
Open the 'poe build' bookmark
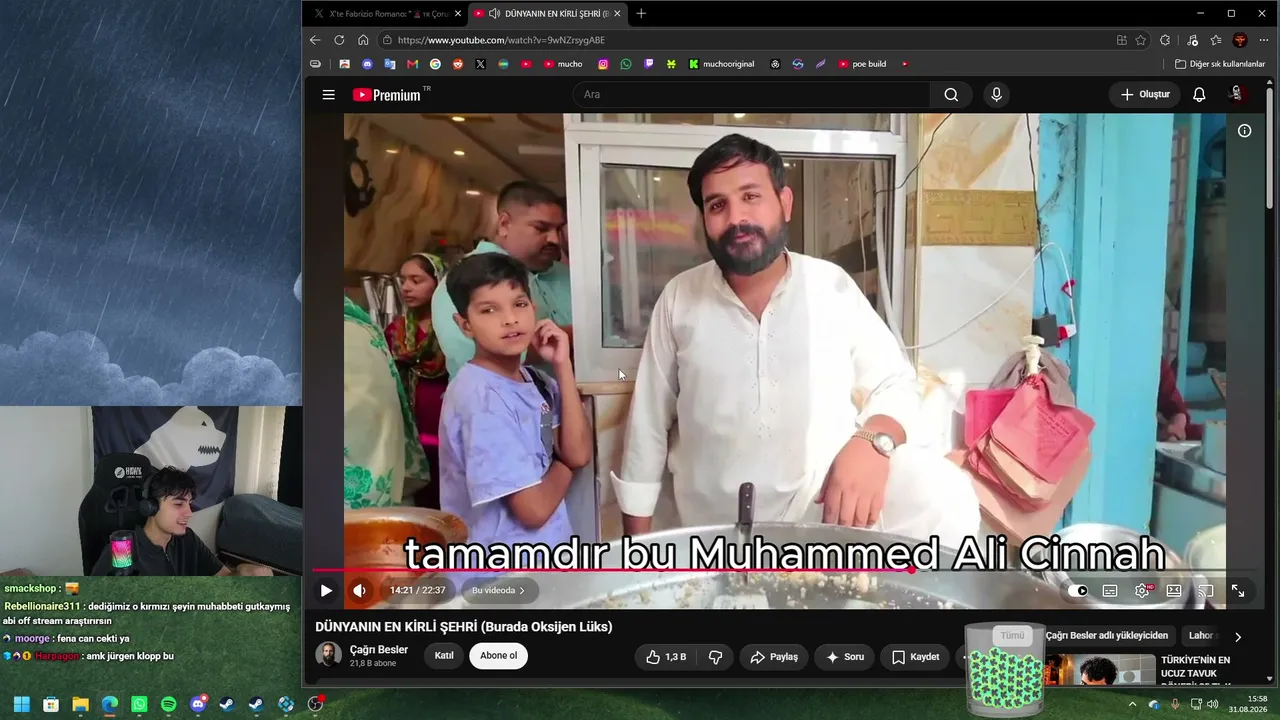point(862,64)
